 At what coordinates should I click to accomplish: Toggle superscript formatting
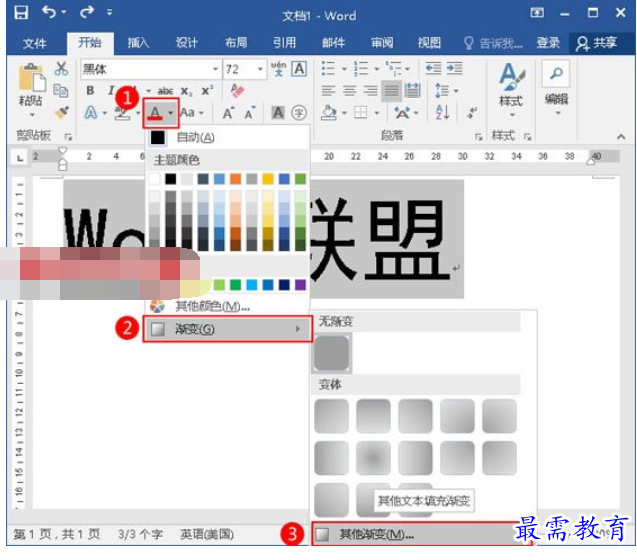click(207, 90)
